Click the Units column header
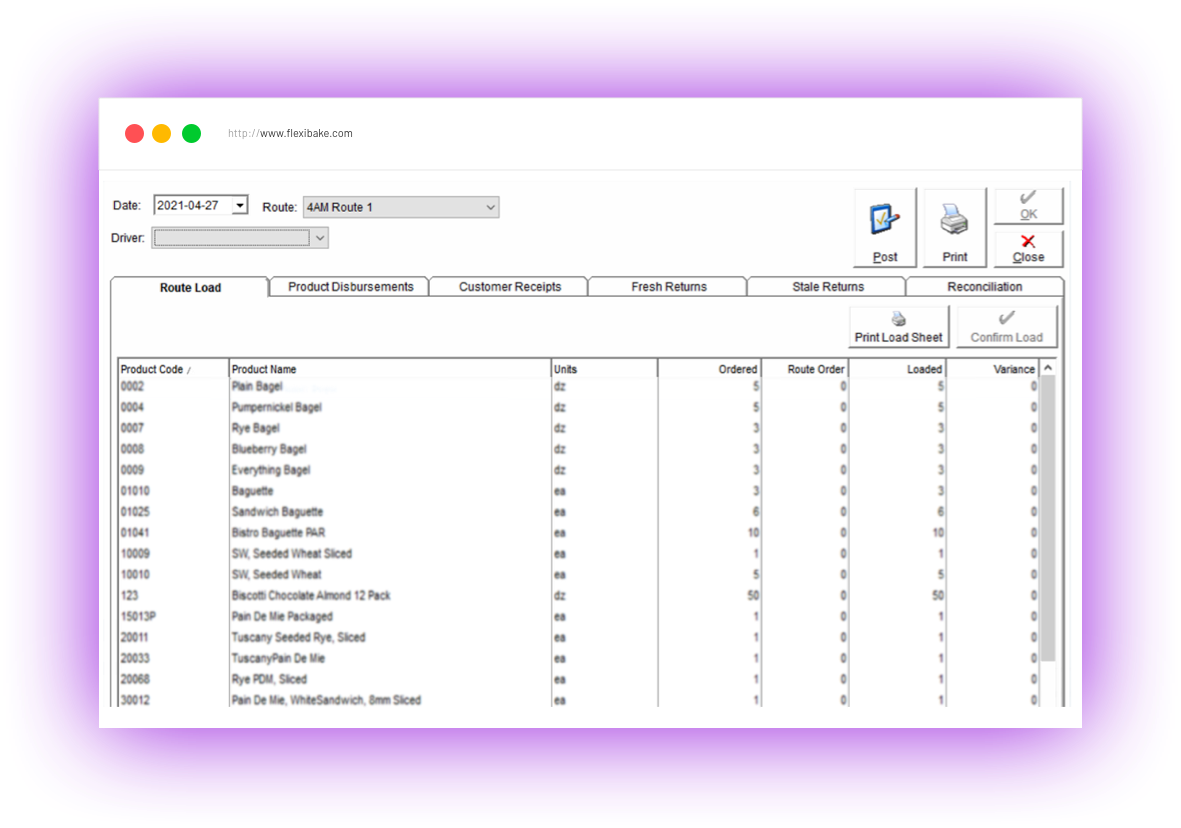This screenshot has width=1181, height=828. (x=604, y=369)
